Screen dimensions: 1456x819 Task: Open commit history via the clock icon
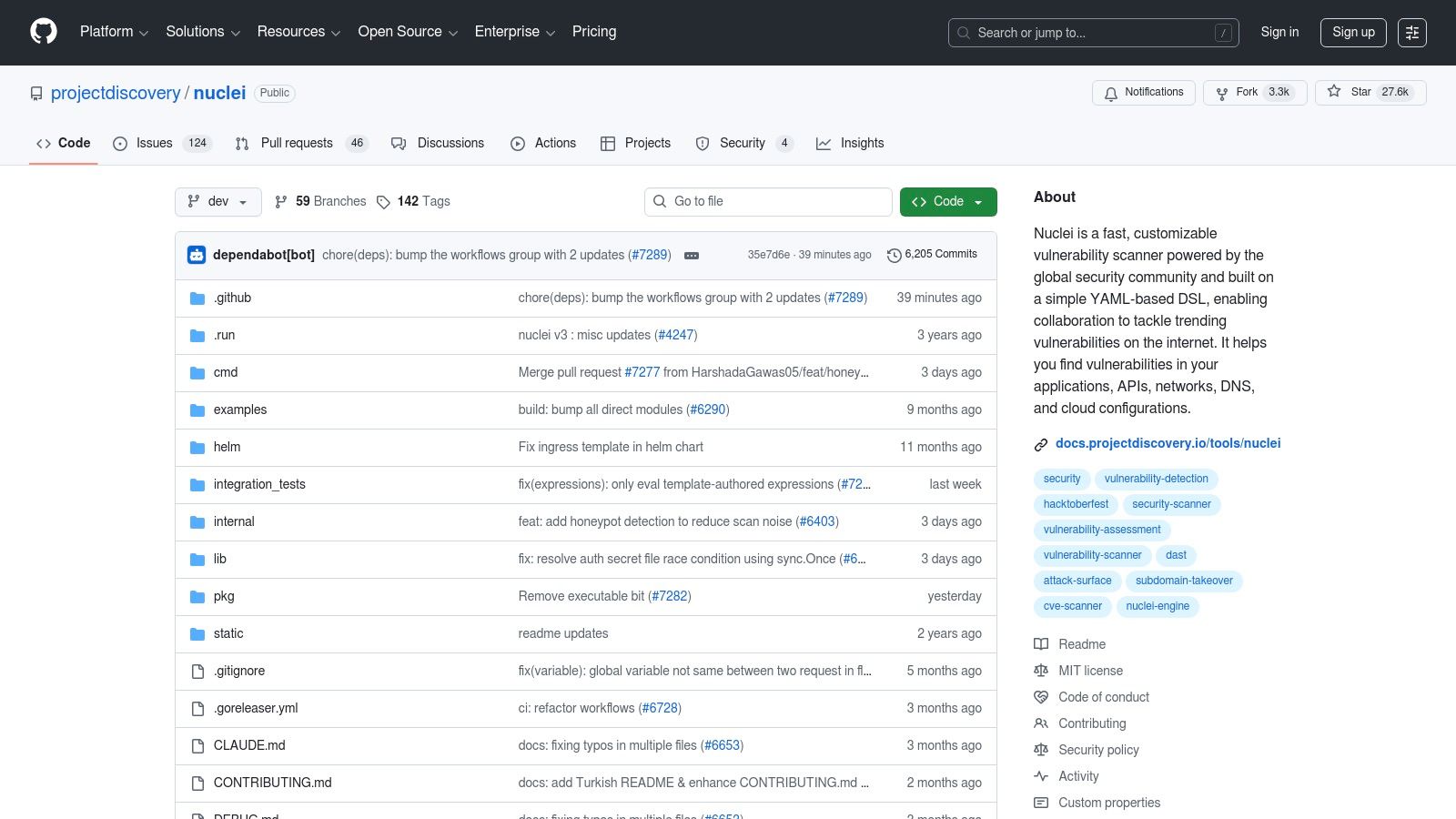pyautogui.click(x=894, y=255)
